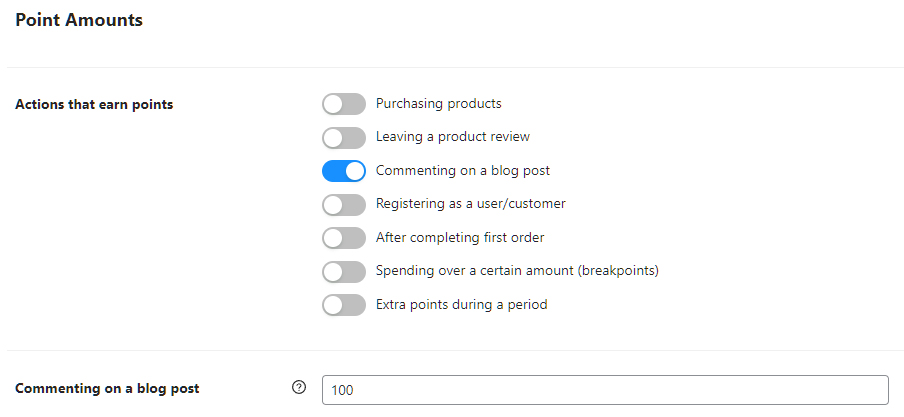The image size is (904, 417).
Task: Enable the Purchasing products toggle switch
Action: [x=344, y=104]
